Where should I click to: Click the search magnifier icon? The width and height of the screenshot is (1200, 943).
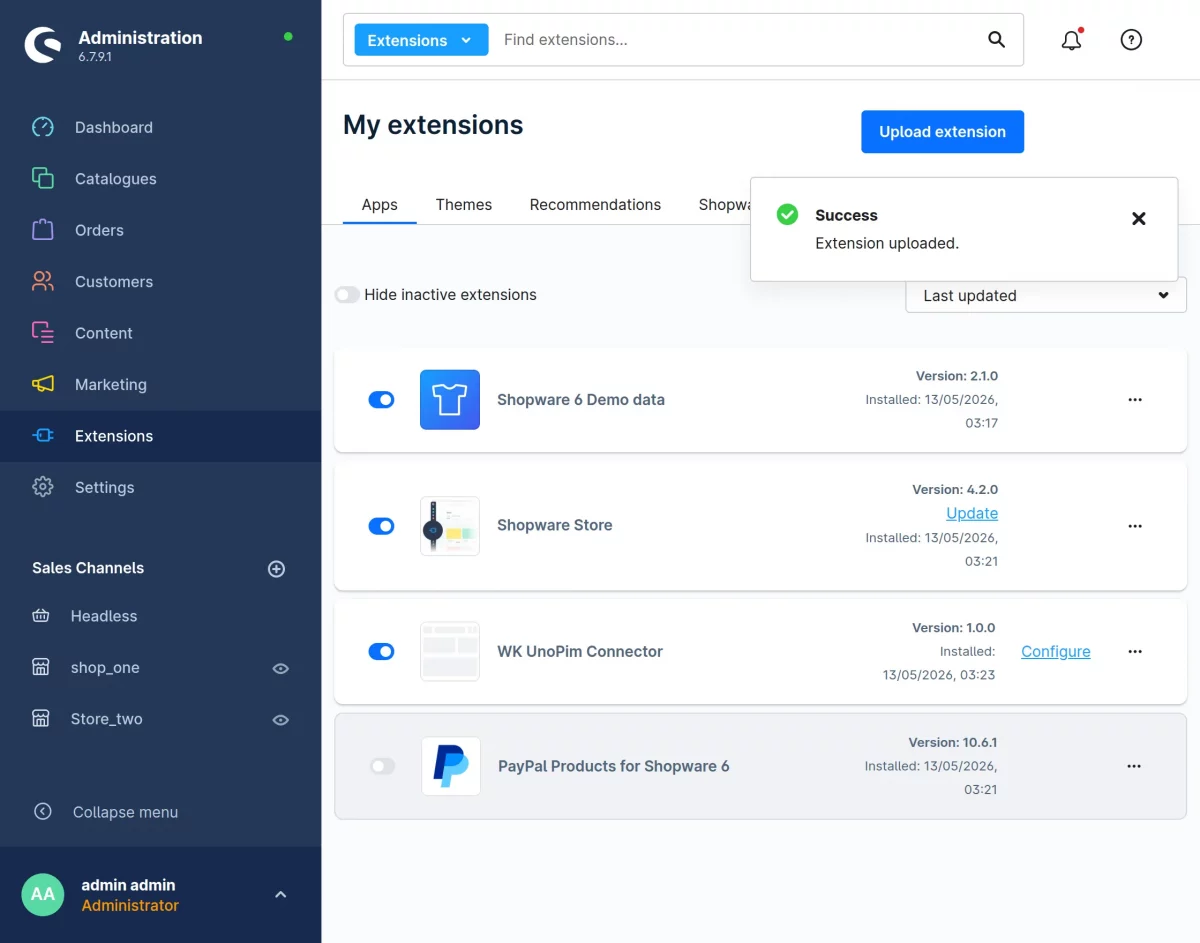pos(996,40)
